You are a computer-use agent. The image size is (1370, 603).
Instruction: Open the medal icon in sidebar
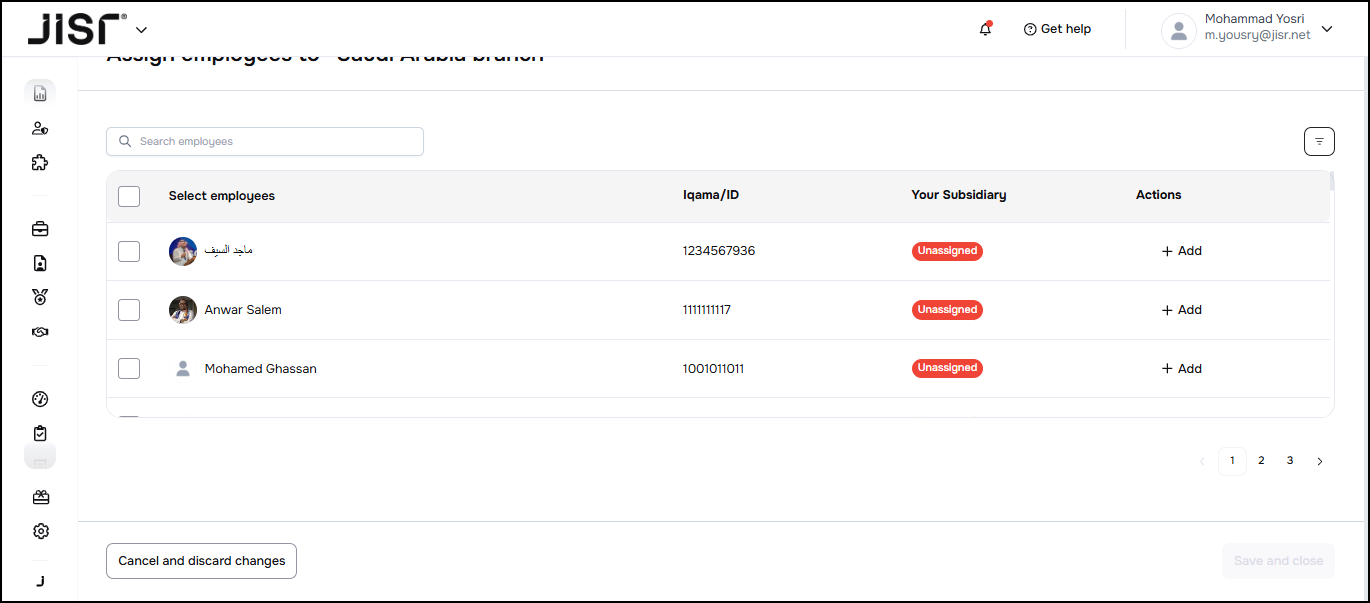click(40, 297)
